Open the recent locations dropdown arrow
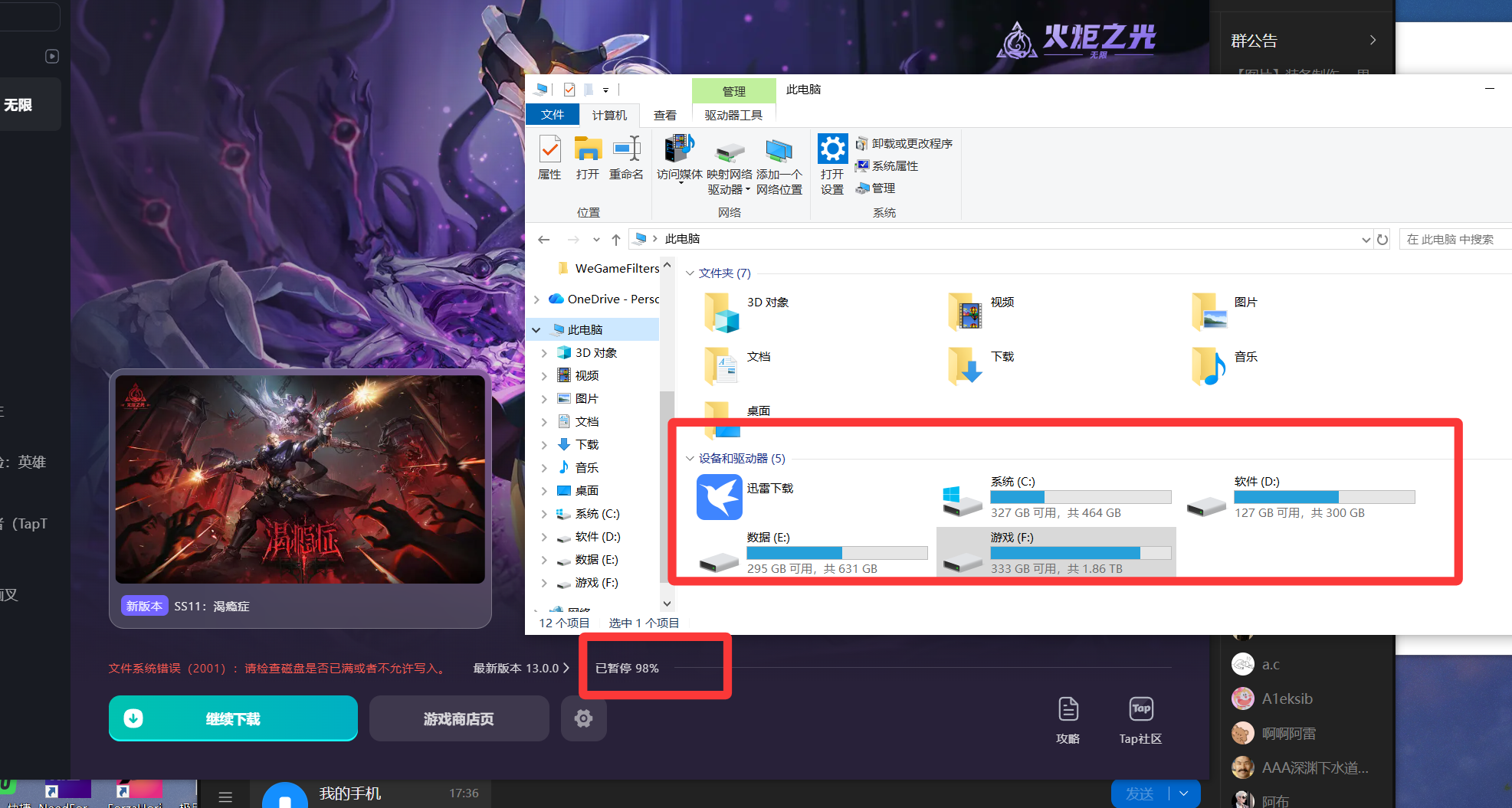The height and width of the screenshot is (808, 1512). click(x=596, y=240)
